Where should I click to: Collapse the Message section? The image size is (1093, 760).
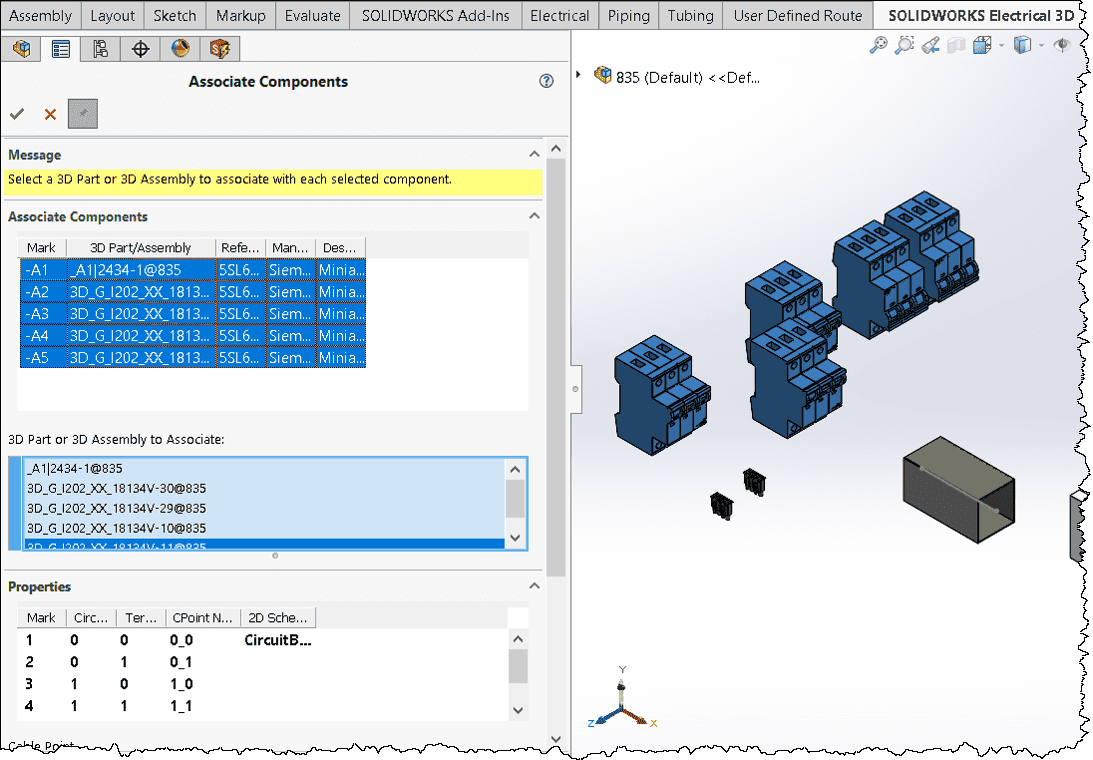tap(534, 154)
